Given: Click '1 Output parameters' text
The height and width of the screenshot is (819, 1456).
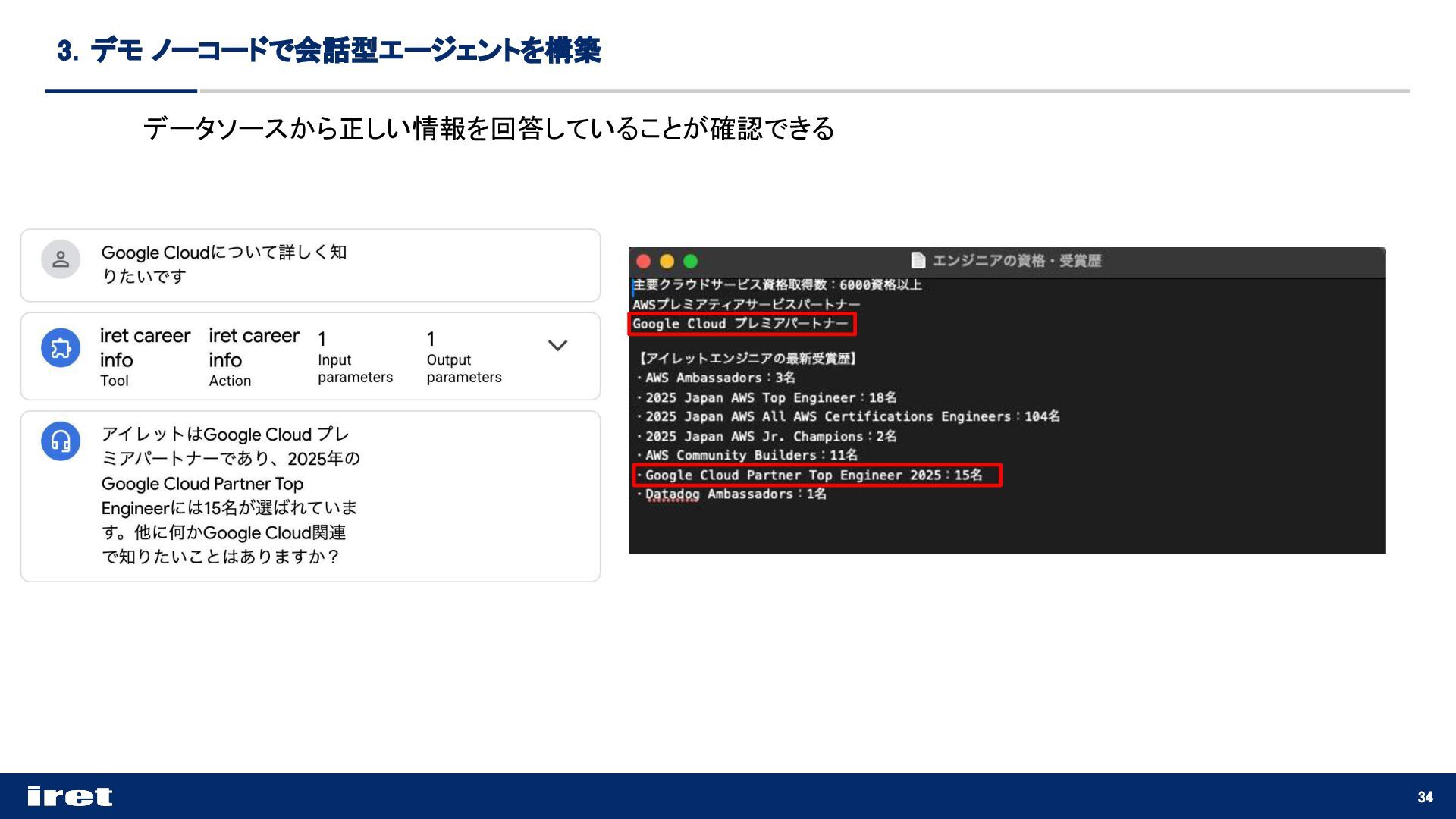Looking at the screenshot, I should [x=464, y=357].
